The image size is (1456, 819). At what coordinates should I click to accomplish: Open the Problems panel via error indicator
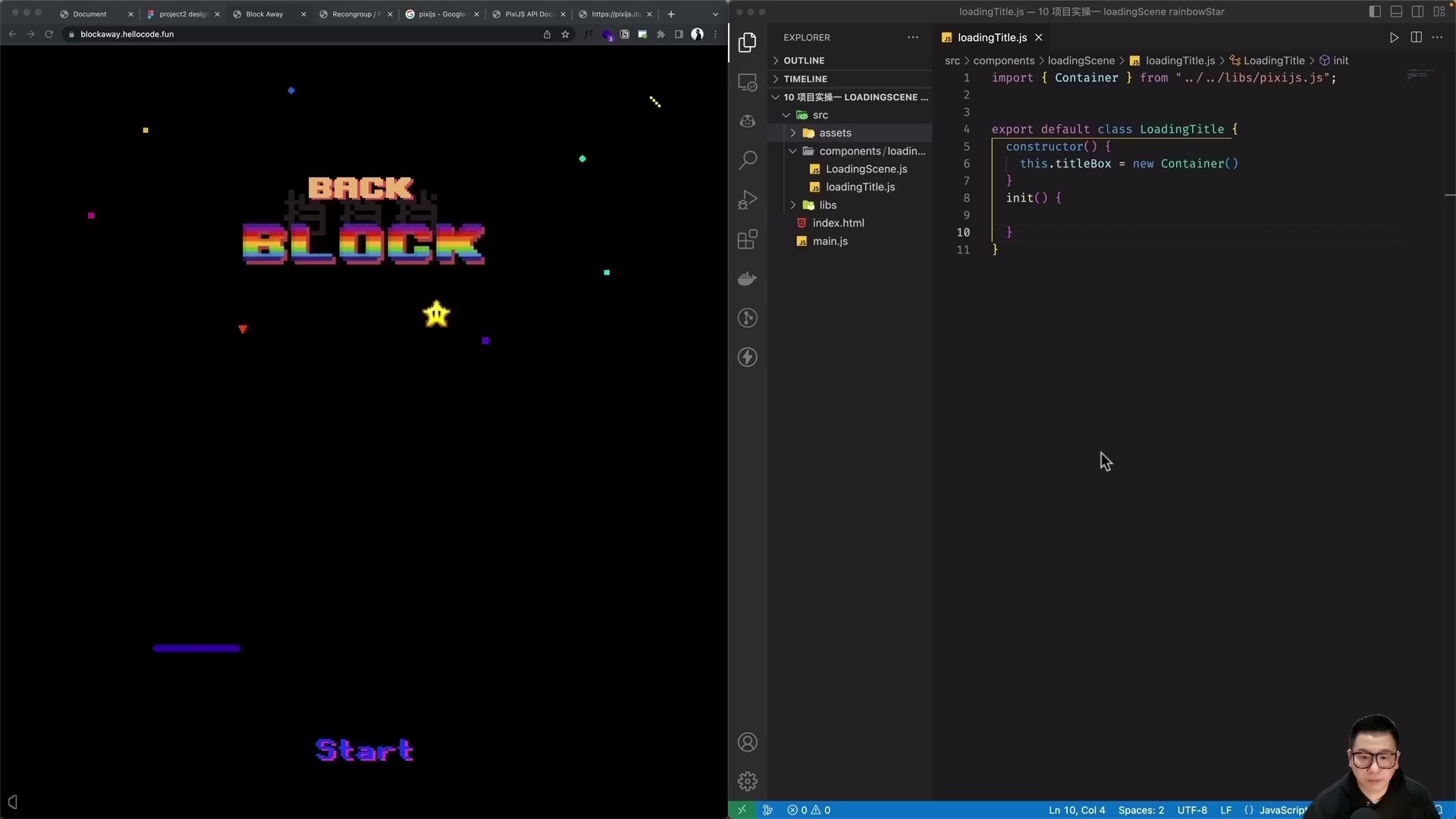(808, 810)
